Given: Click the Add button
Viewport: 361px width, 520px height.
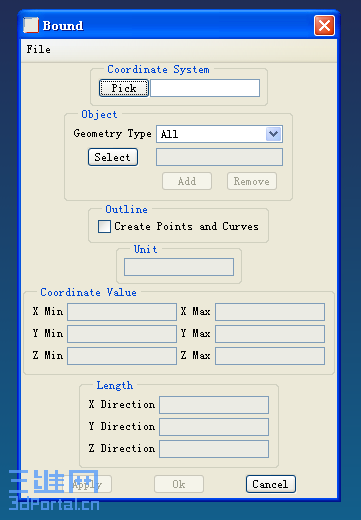Looking at the screenshot, I should tap(187, 181).
